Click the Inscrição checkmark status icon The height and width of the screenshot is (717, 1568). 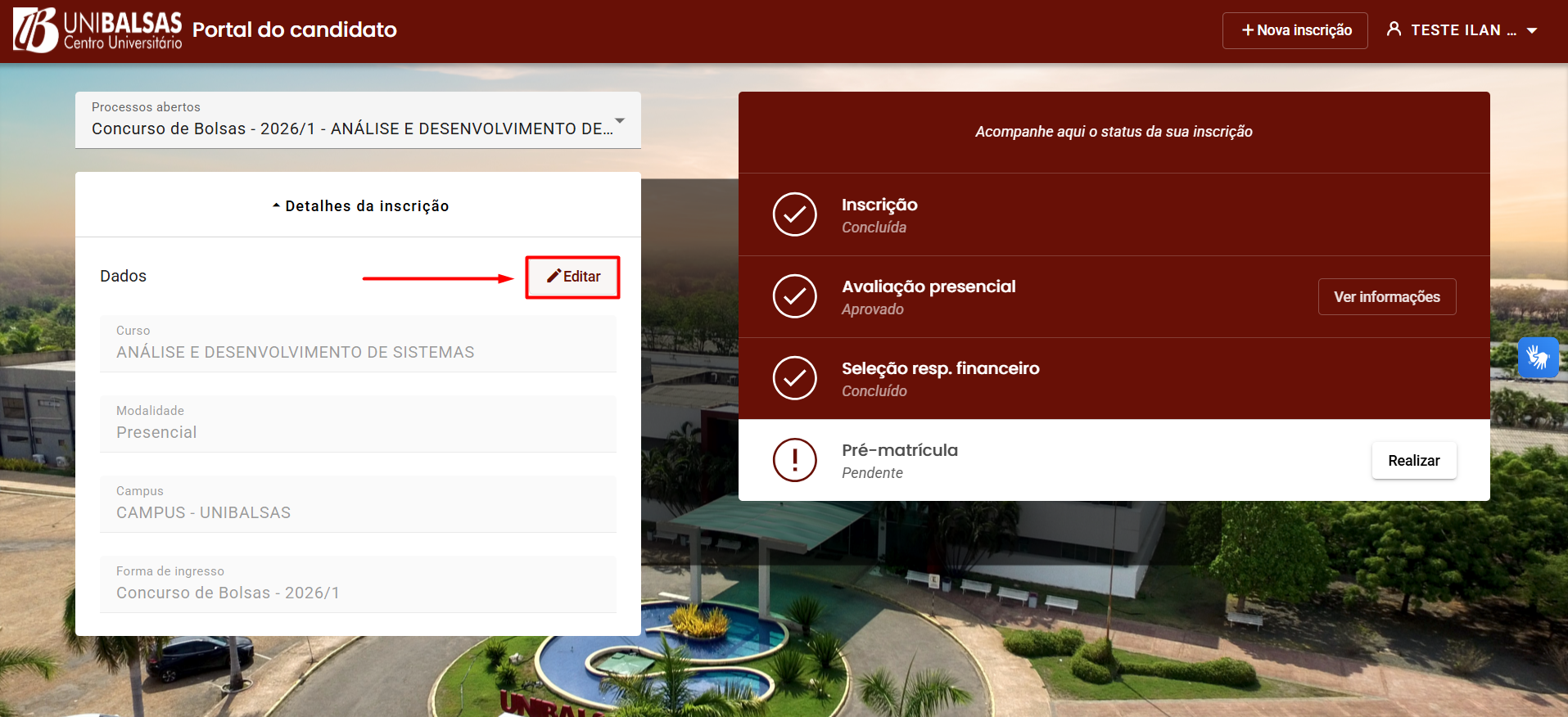794,214
